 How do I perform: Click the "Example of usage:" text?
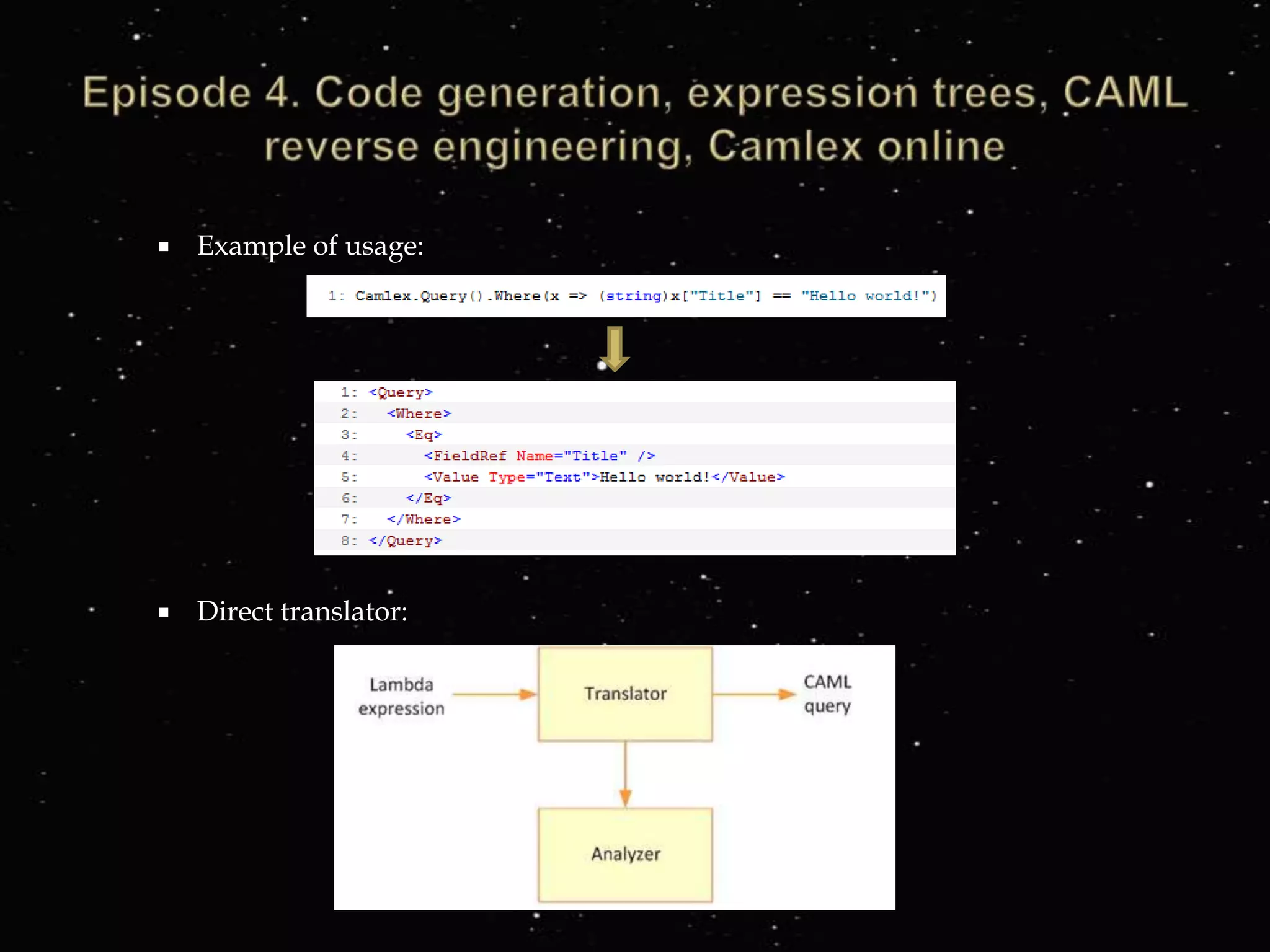click(x=310, y=245)
